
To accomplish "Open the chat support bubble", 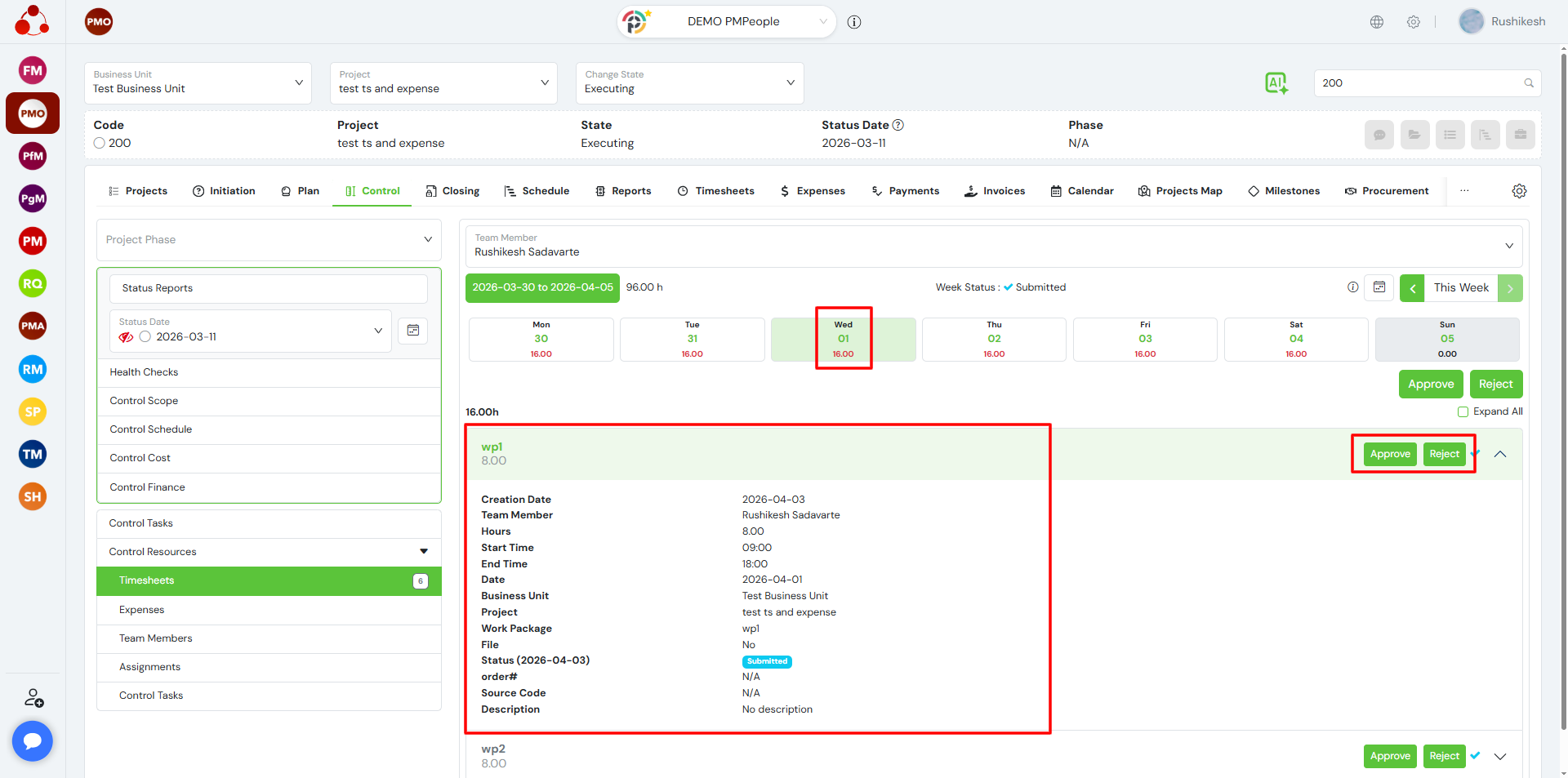I will point(33,740).
